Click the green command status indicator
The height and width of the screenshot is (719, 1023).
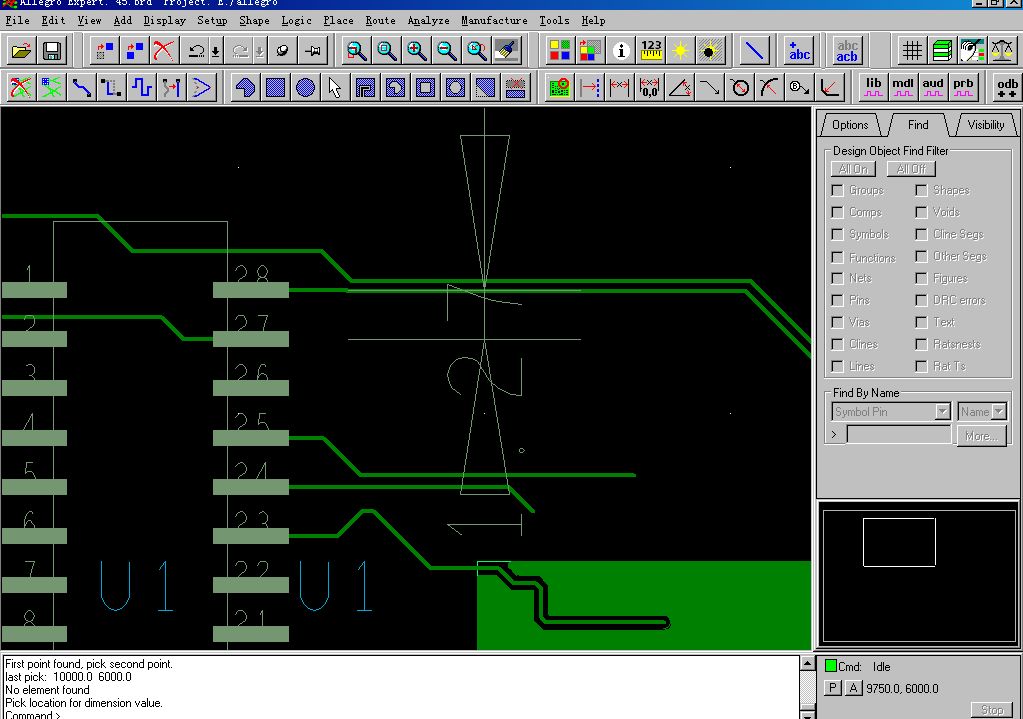[x=831, y=666]
